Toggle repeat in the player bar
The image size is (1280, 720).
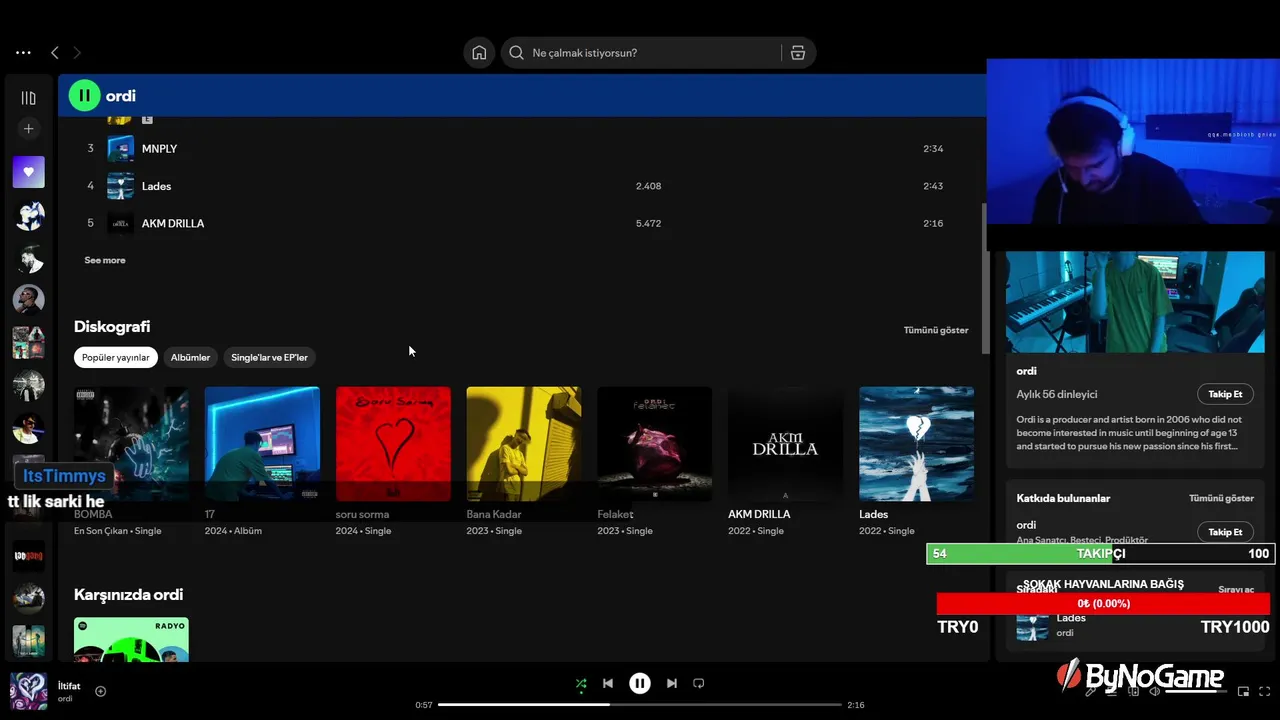click(x=699, y=684)
